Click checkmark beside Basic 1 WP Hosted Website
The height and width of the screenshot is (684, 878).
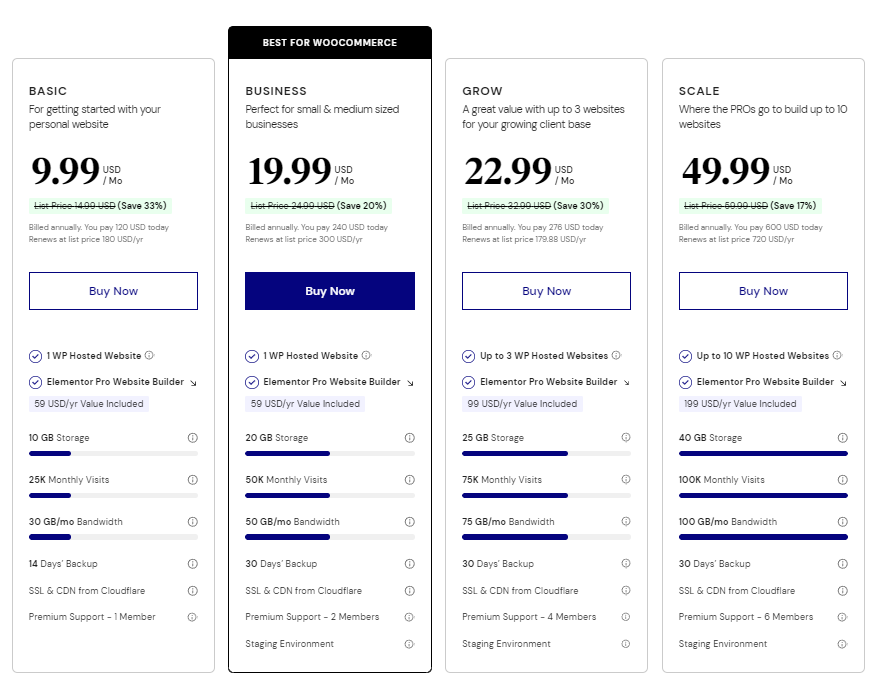coord(35,356)
